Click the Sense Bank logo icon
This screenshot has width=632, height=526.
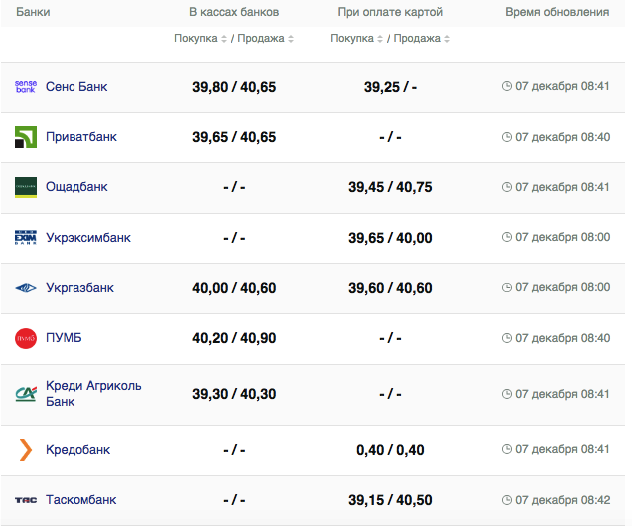26,87
